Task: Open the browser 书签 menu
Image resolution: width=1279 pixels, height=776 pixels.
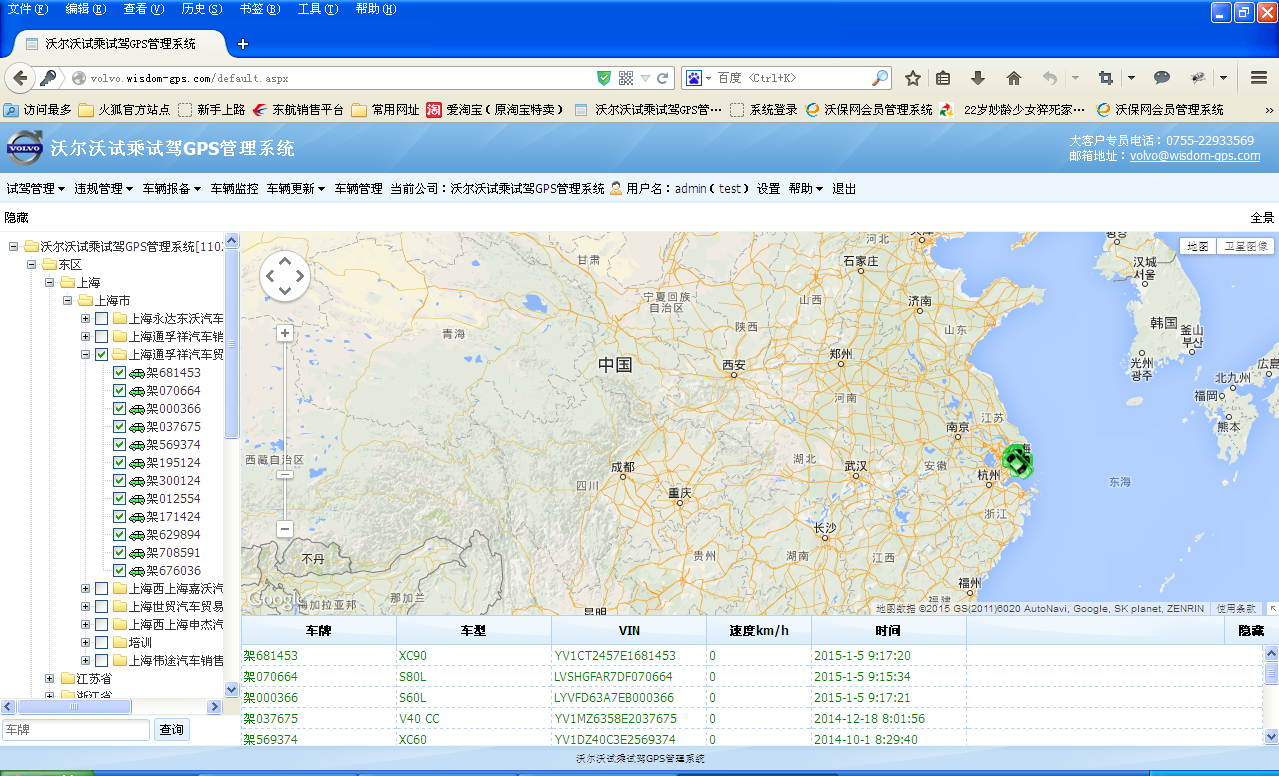Action: click(259, 9)
